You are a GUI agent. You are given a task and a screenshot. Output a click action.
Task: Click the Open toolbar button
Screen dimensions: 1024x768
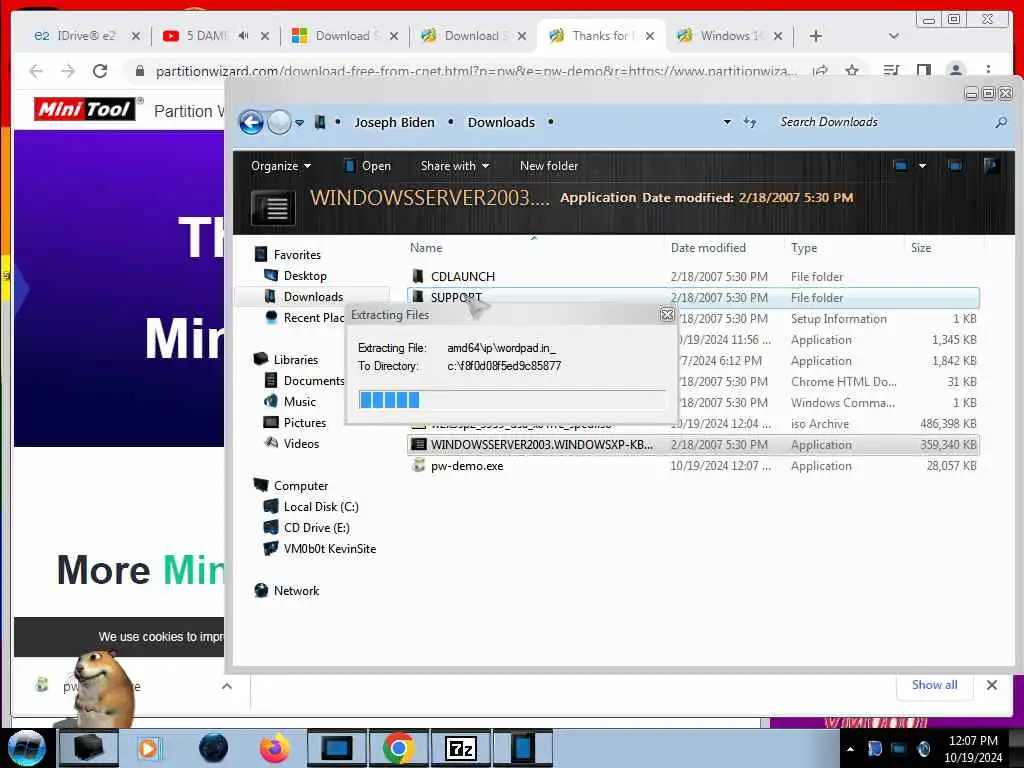click(367, 166)
